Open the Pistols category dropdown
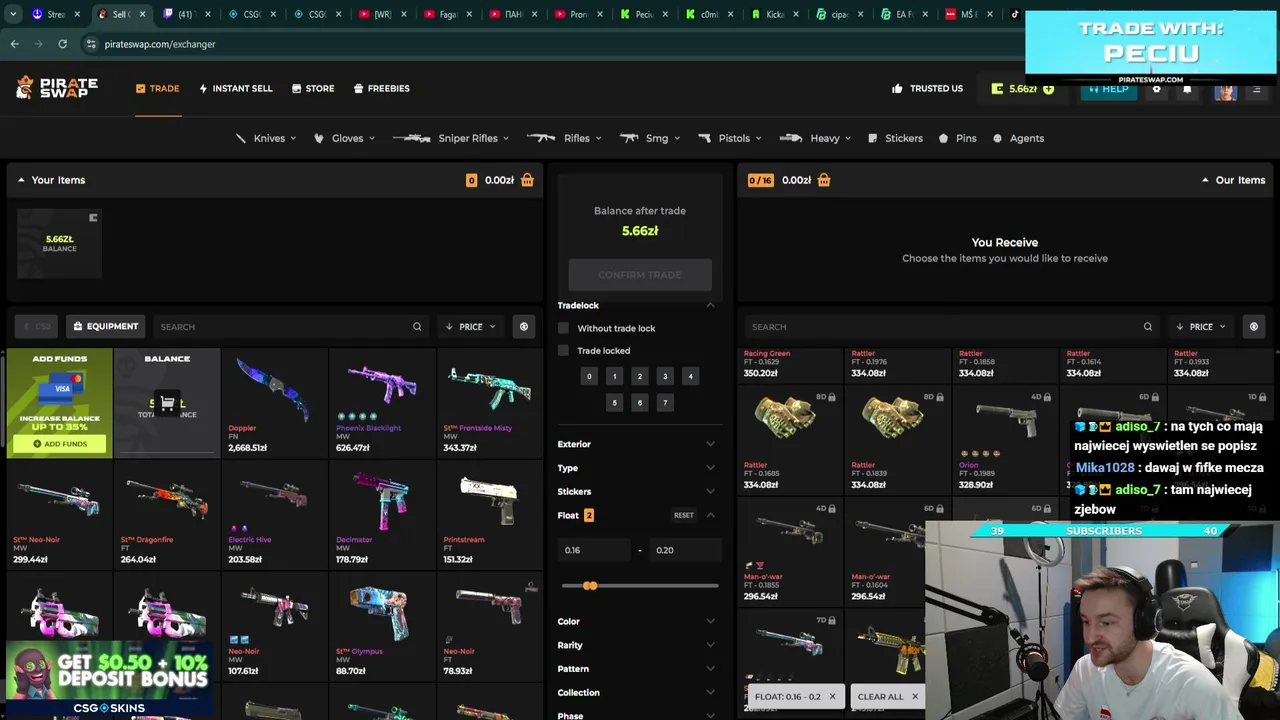Image resolution: width=1280 pixels, height=720 pixels. [729, 138]
